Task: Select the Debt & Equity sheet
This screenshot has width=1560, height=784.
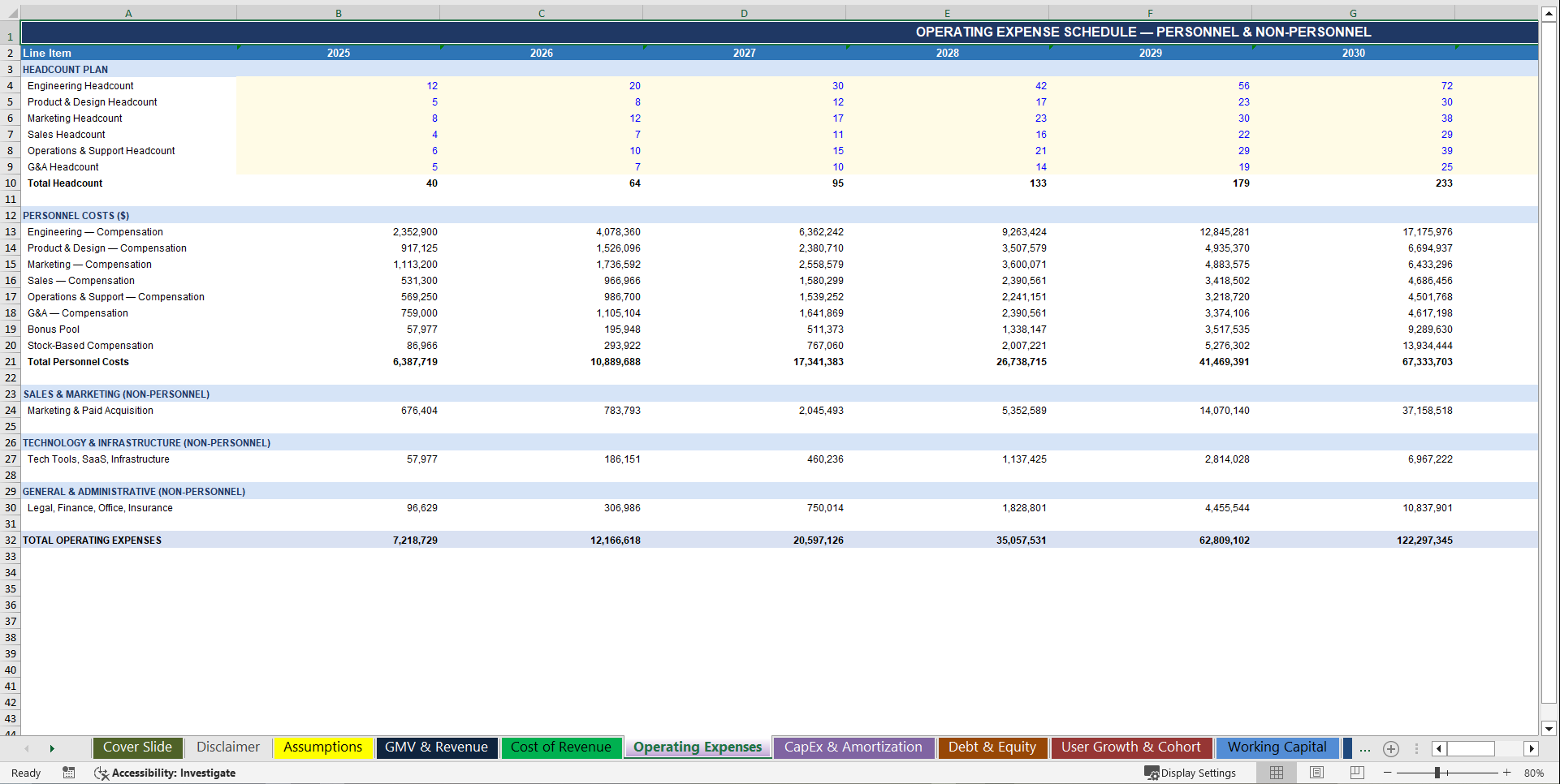Action: click(x=992, y=747)
